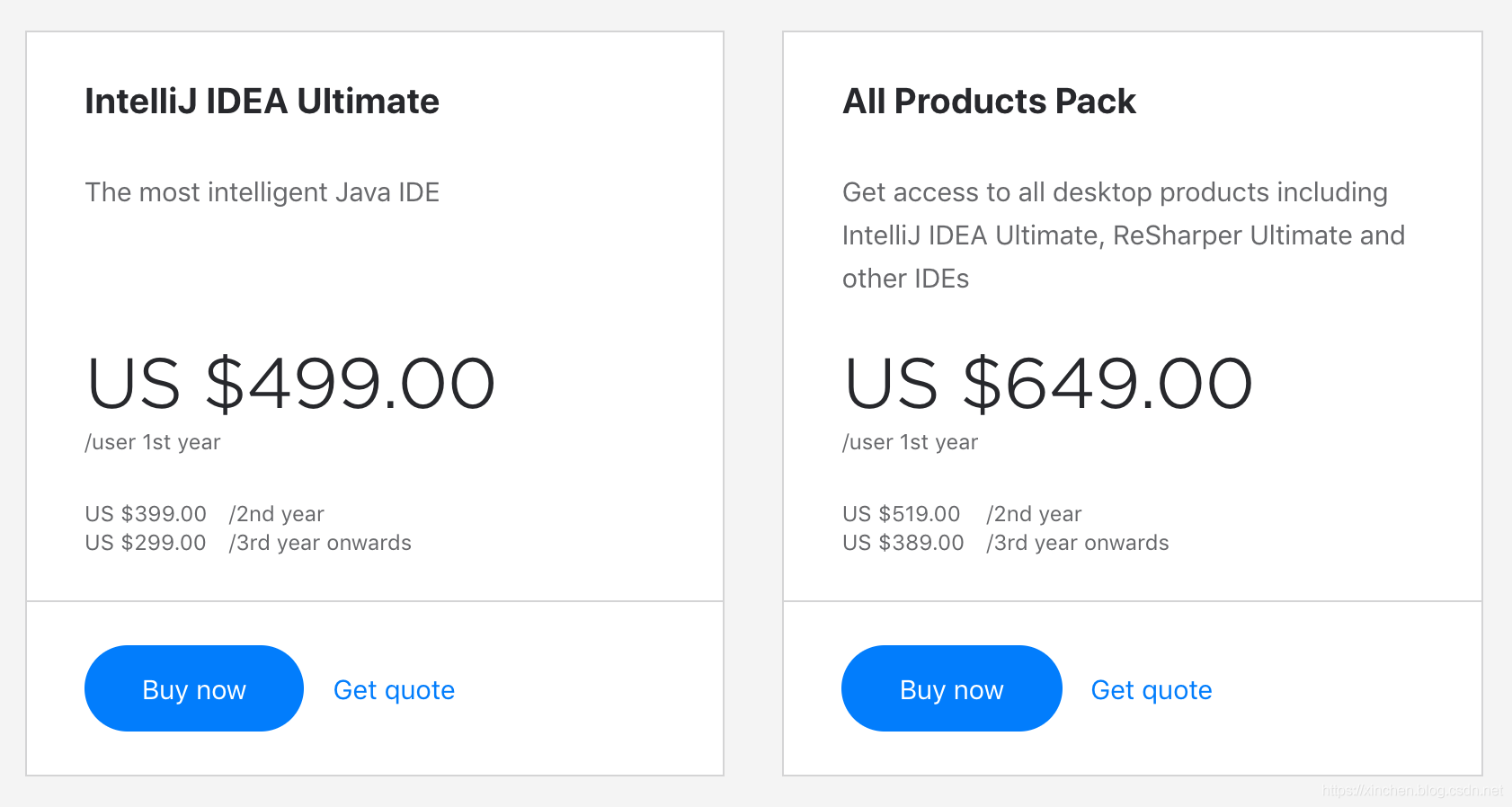The image size is (1512, 807).
Task: Select the $299.00 third year price
Action: 145,542
